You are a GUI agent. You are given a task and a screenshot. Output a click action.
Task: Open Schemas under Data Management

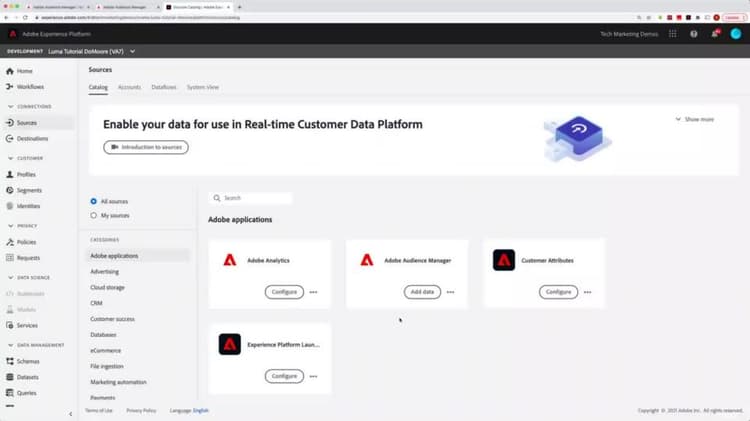pos(23,361)
